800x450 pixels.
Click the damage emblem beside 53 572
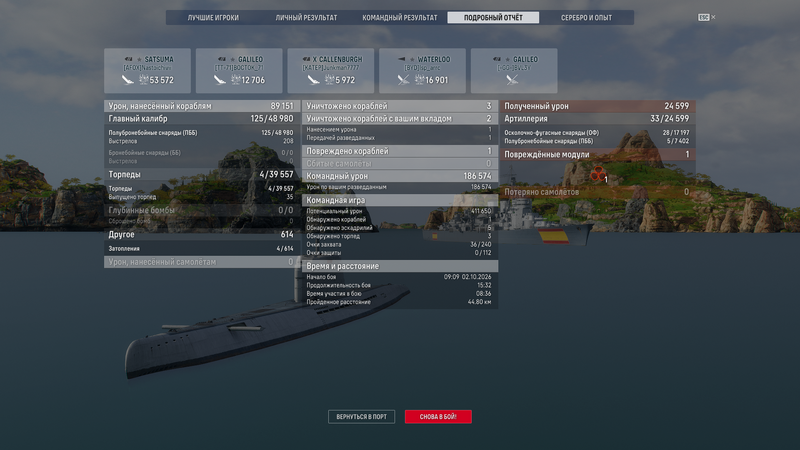pos(143,80)
